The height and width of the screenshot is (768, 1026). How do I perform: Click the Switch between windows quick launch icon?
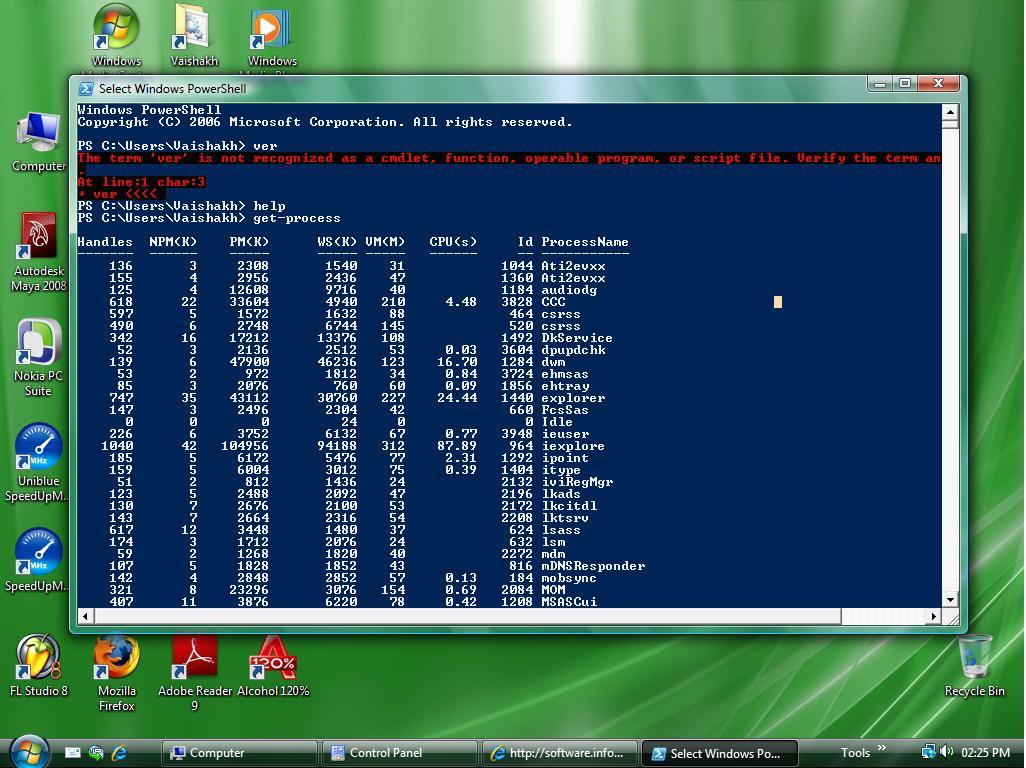pyautogui.click(x=96, y=753)
